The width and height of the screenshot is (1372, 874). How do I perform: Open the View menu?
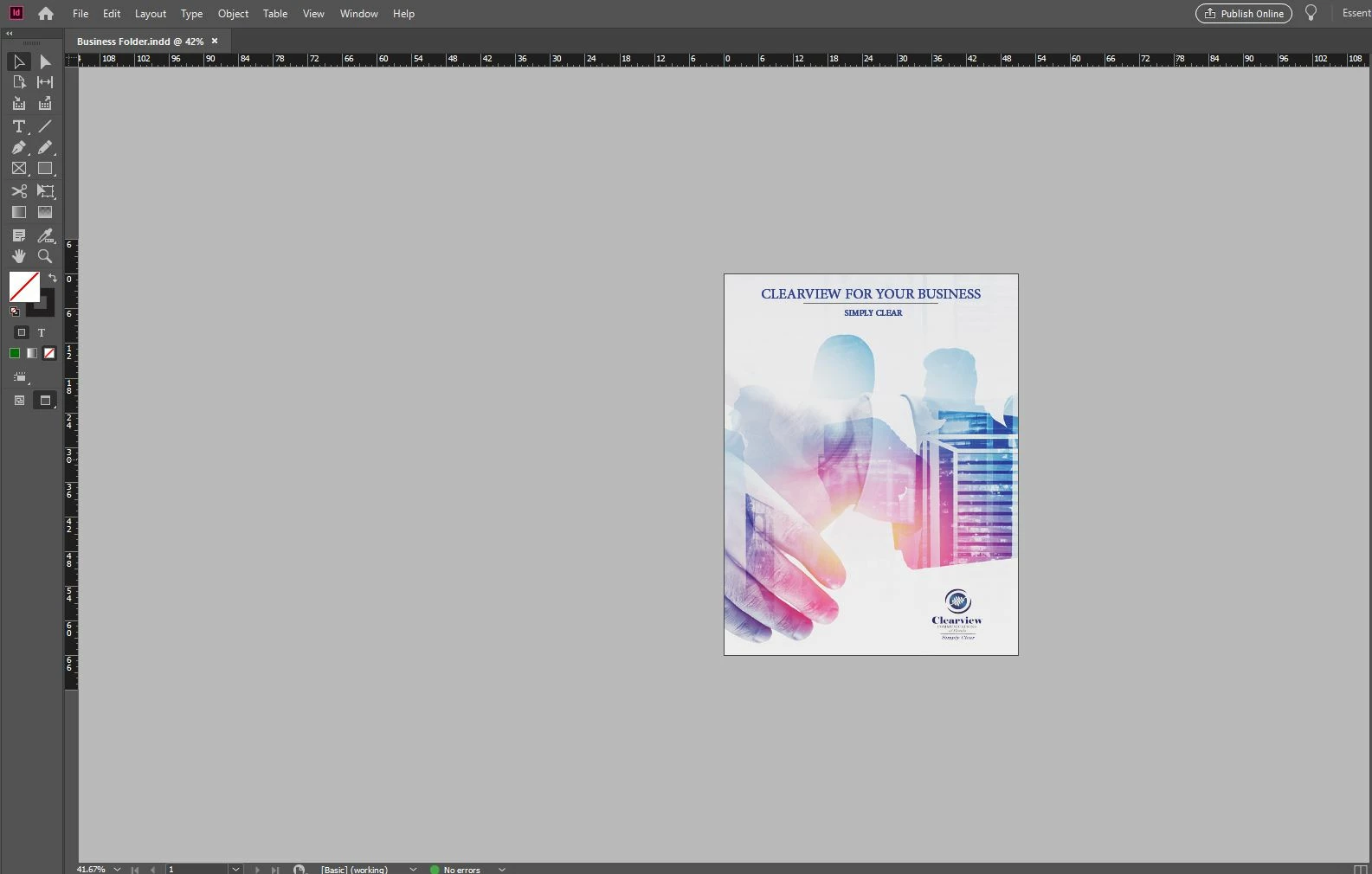coord(313,14)
